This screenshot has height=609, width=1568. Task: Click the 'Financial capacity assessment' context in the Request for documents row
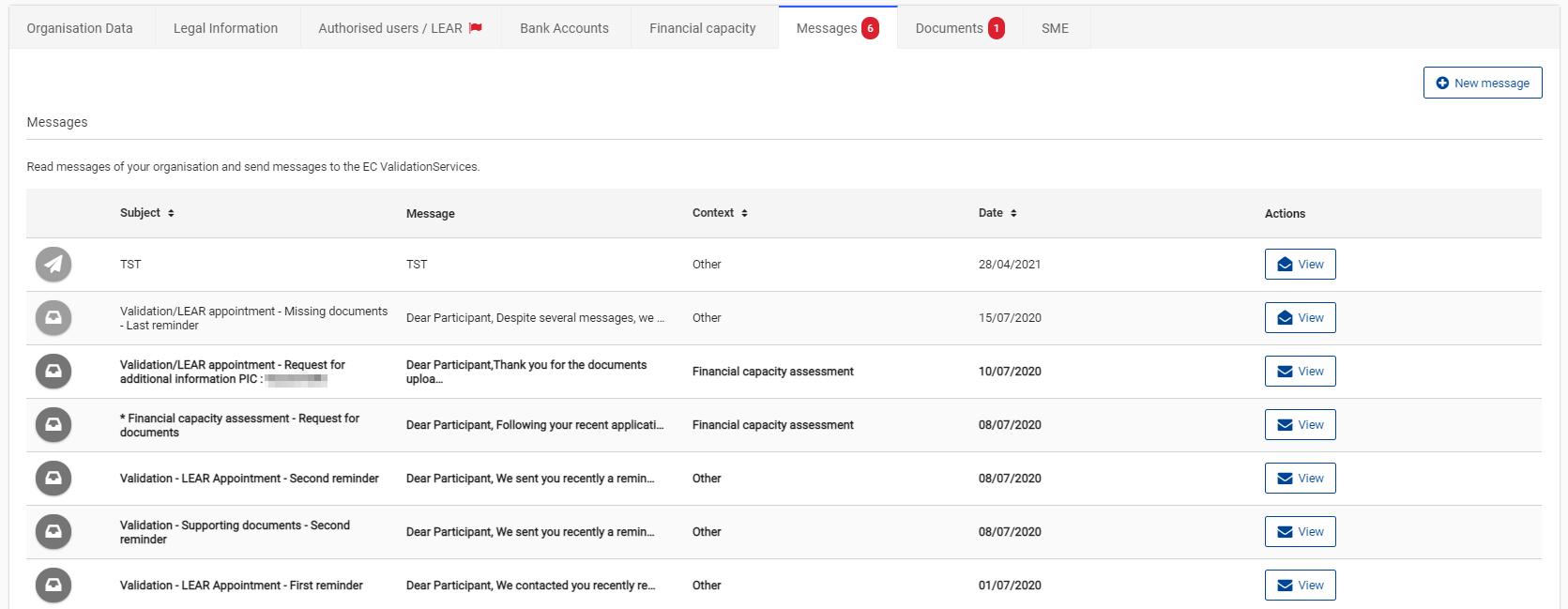point(773,425)
